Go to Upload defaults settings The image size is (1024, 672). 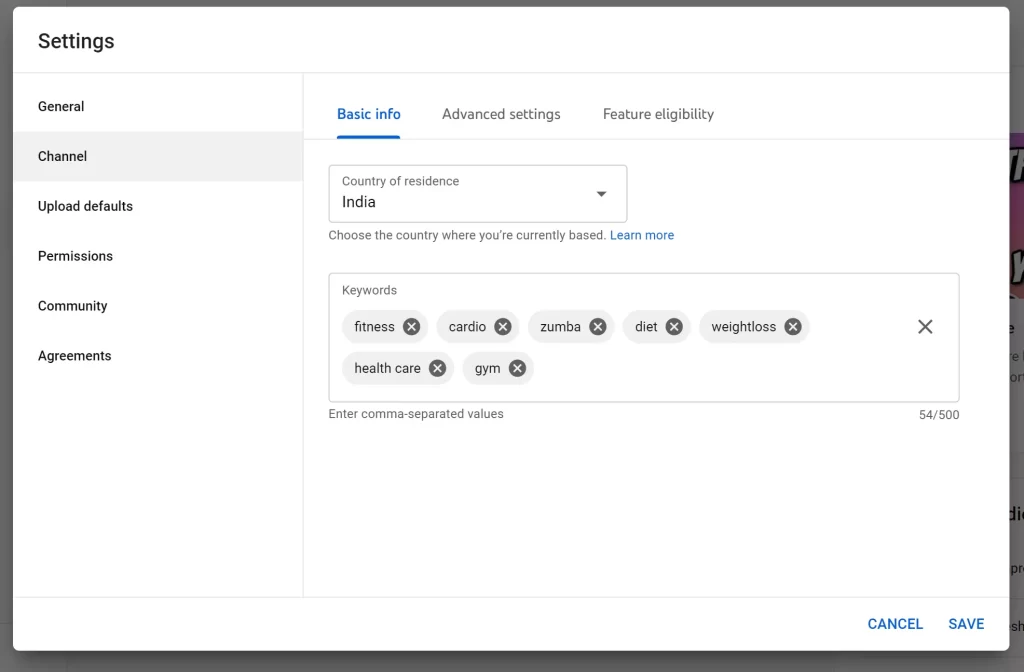(x=85, y=206)
